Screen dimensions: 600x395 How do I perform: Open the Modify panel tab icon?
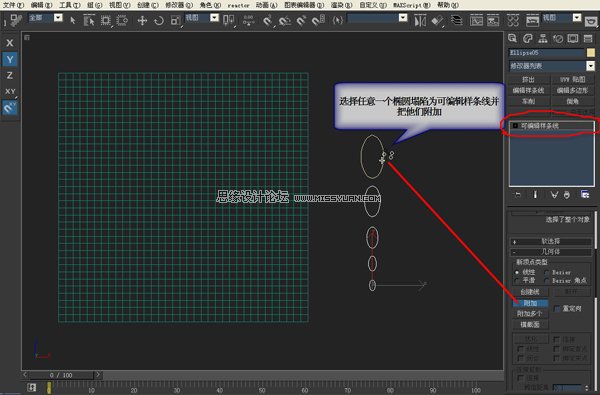(x=528, y=38)
